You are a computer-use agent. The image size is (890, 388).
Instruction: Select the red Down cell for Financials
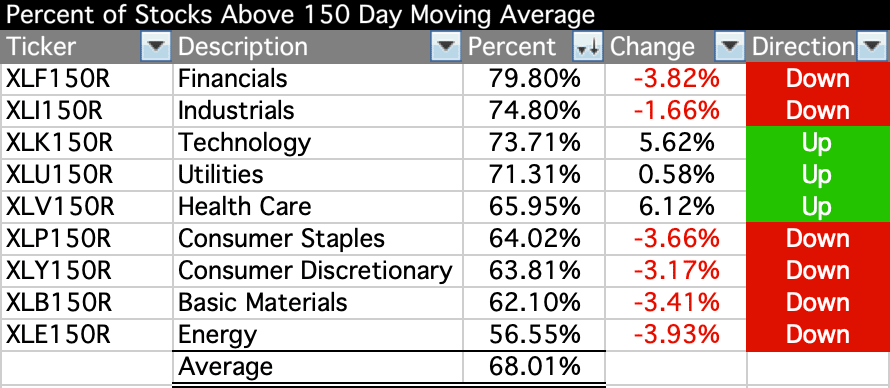click(x=818, y=79)
